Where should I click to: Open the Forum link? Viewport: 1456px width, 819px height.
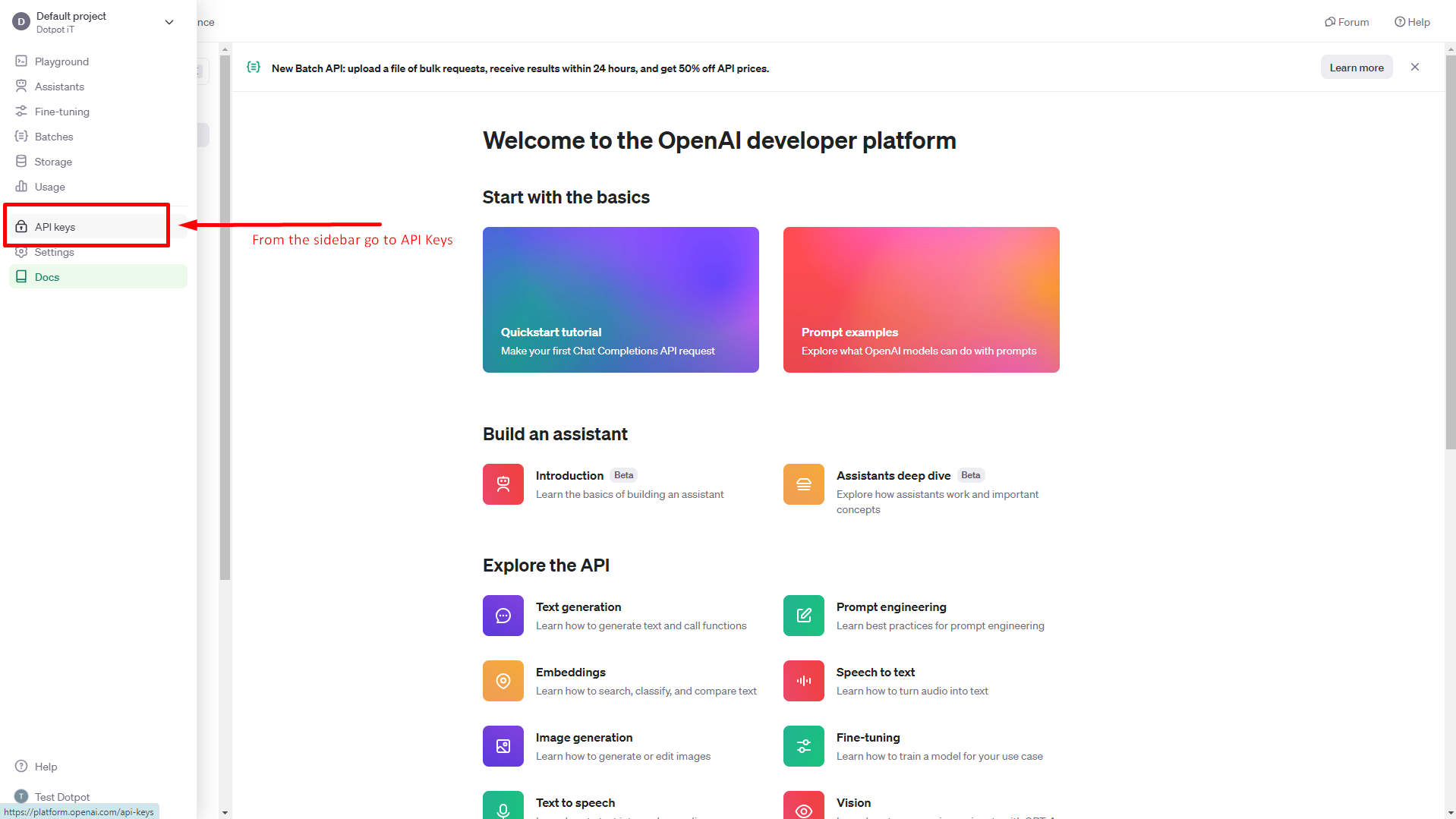pyautogui.click(x=1347, y=22)
